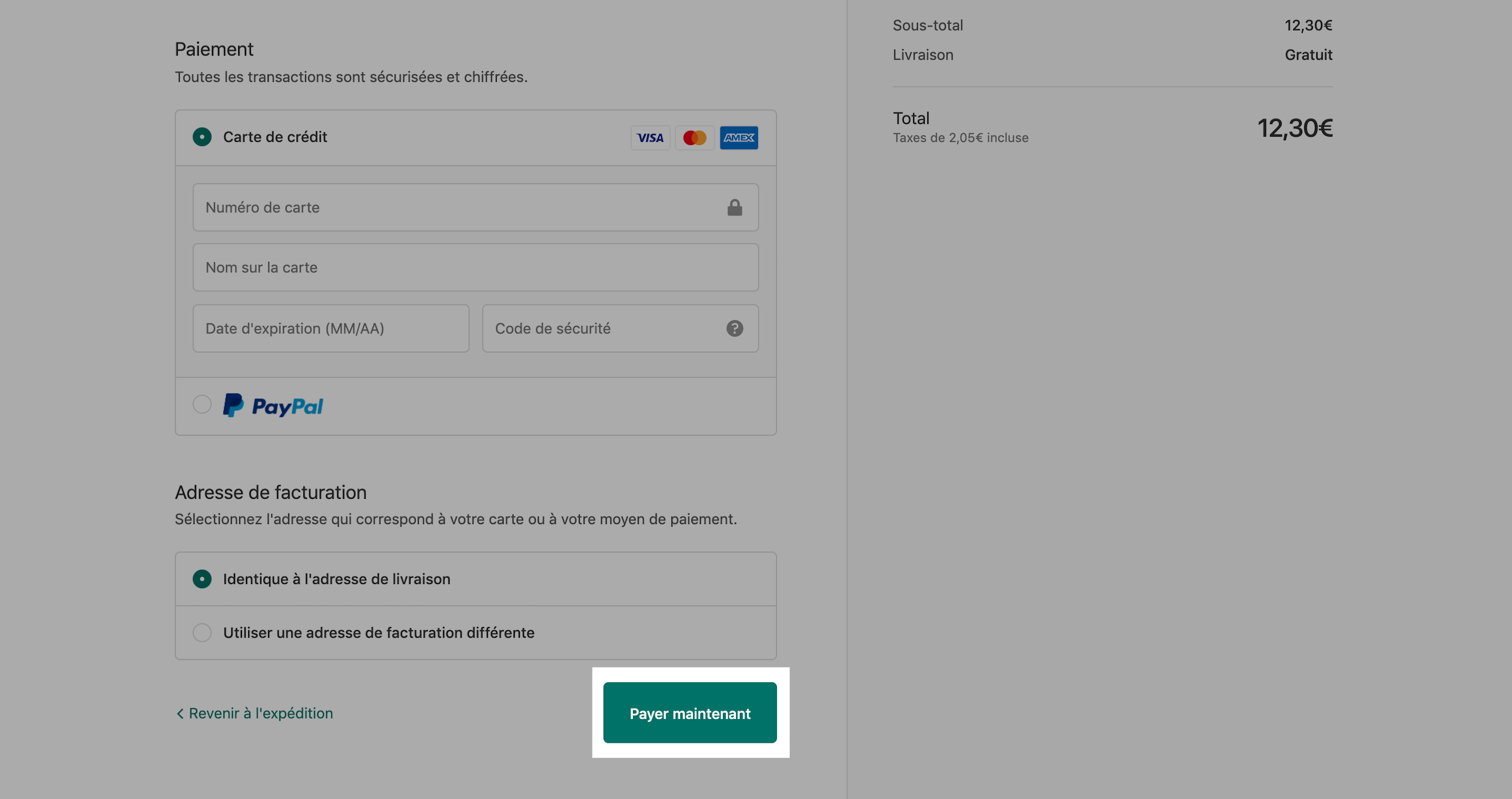1512x799 pixels.
Task: Click the Livraison label
Action: (923, 55)
